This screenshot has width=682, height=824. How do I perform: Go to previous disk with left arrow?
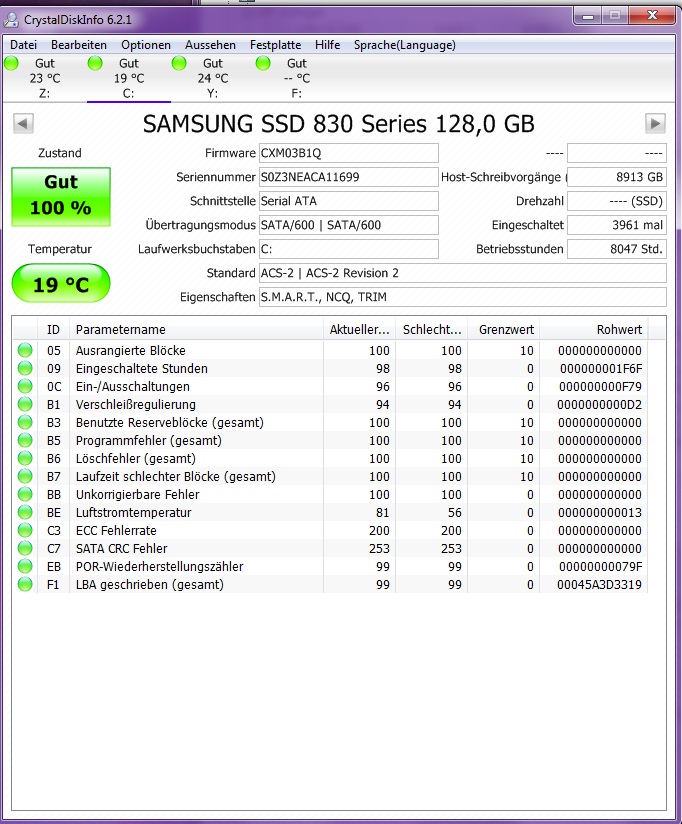(23, 123)
